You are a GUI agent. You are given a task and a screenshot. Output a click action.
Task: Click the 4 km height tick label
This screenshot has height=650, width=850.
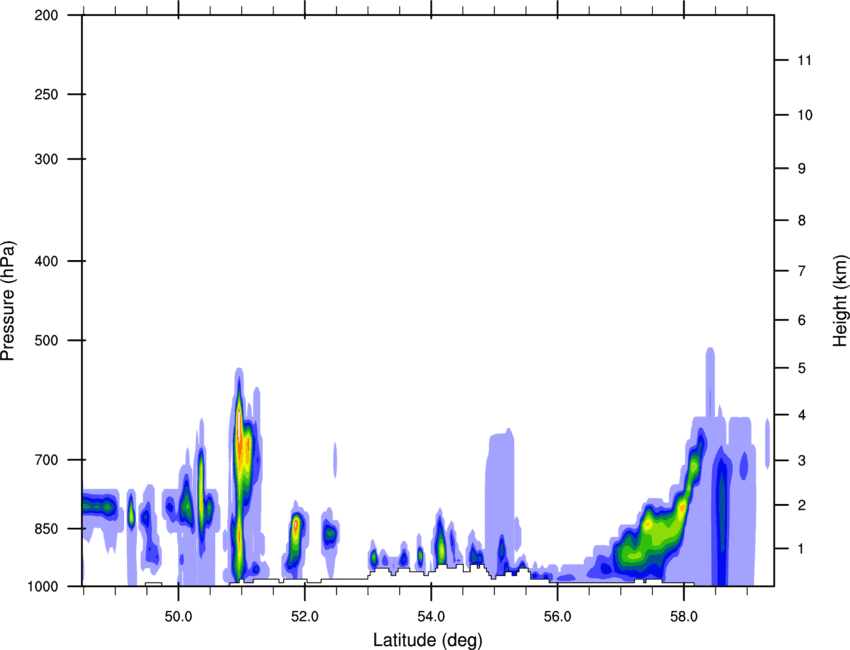802,415
